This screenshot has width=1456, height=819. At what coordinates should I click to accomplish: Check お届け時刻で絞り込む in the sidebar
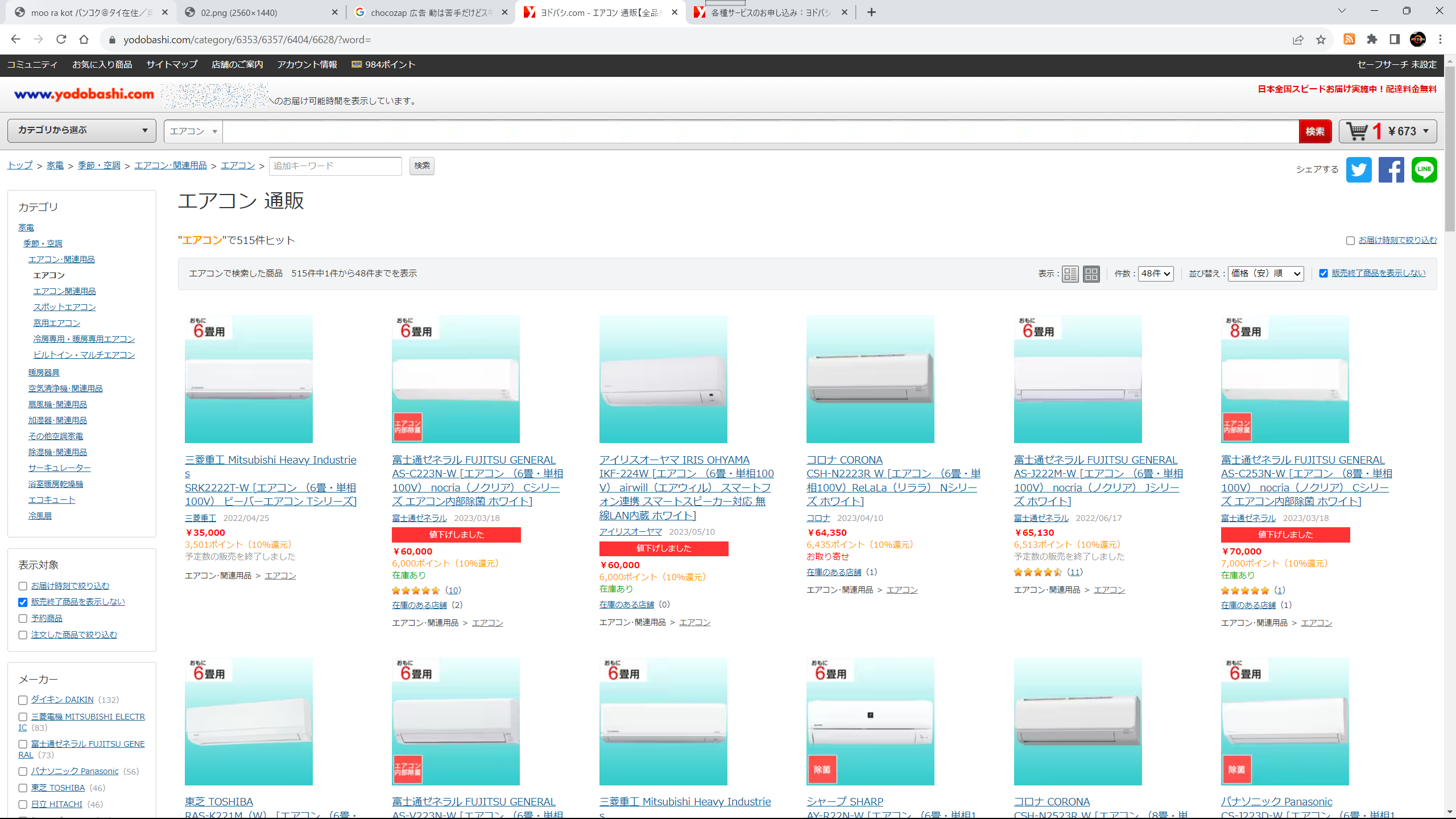23,586
